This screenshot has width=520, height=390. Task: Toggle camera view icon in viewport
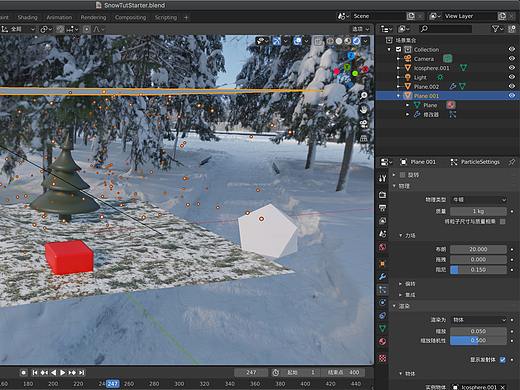[x=364, y=124]
